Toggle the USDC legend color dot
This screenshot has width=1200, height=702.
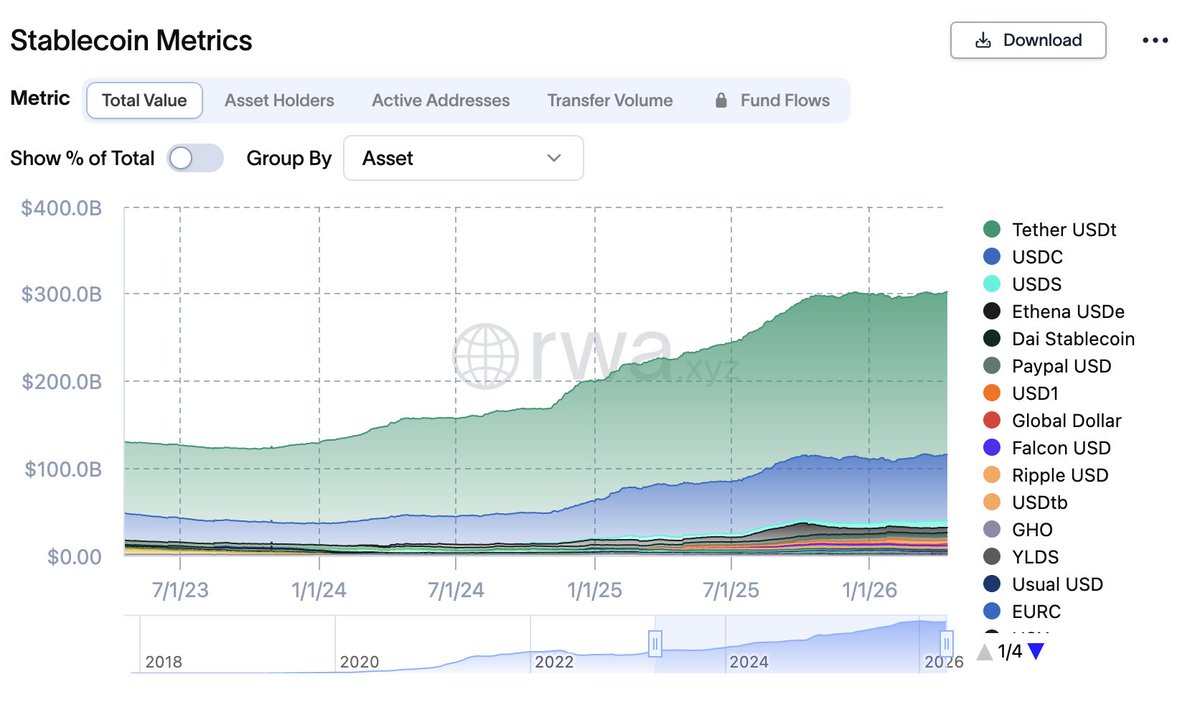coord(992,257)
